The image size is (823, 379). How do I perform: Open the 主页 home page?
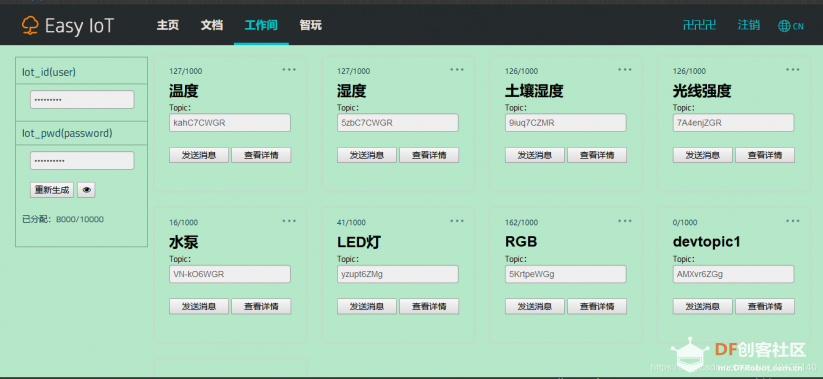point(167,25)
